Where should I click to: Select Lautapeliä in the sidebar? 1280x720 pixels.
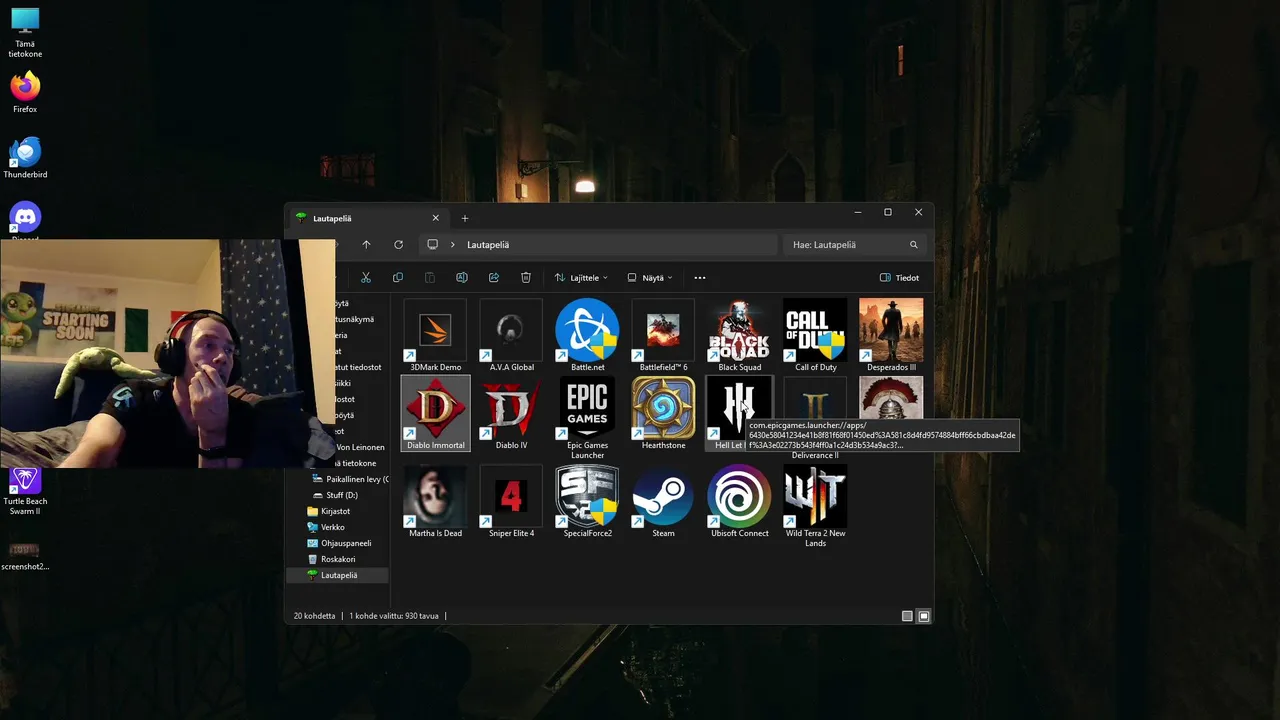click(338, 575)
